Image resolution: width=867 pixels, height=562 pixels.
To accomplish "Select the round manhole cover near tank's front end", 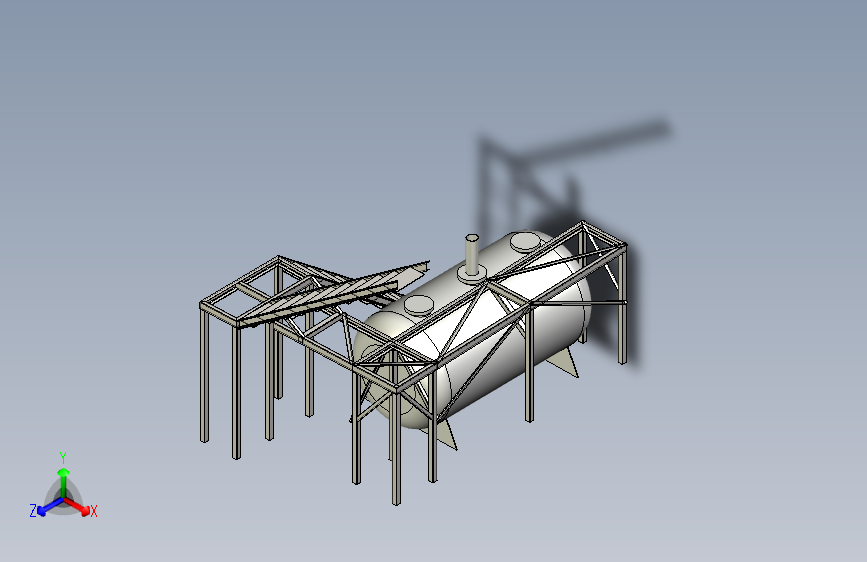I will coord(419,305).
